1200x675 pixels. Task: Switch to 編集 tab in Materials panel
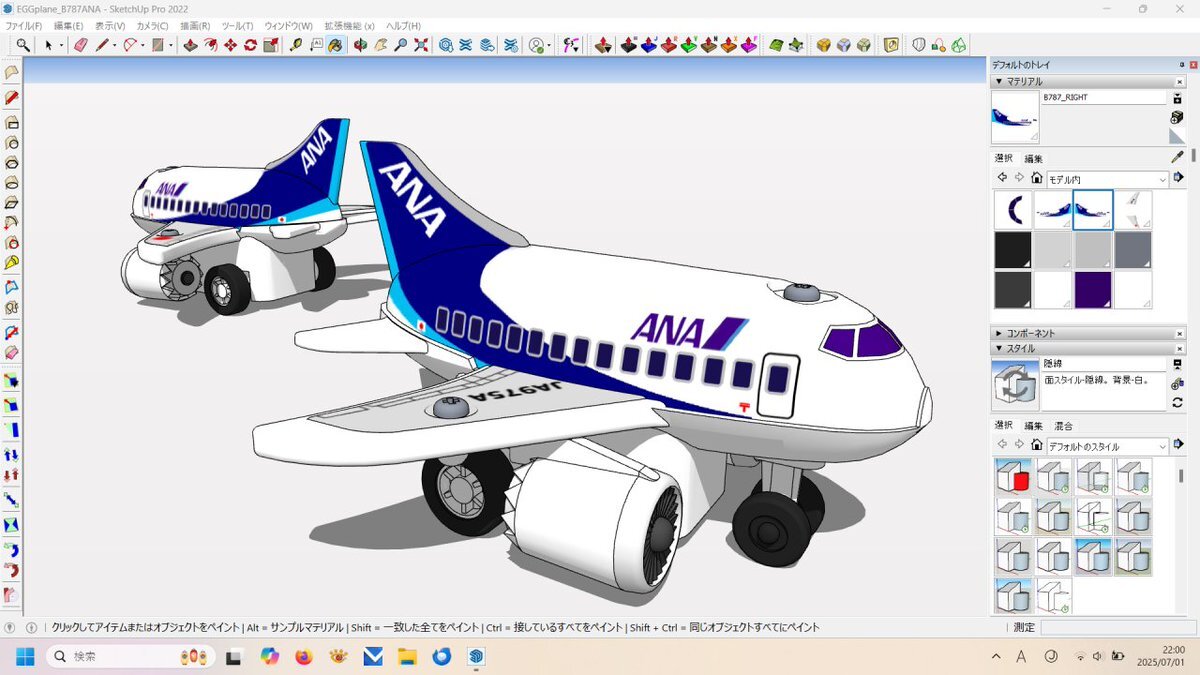pos(1033,158)
